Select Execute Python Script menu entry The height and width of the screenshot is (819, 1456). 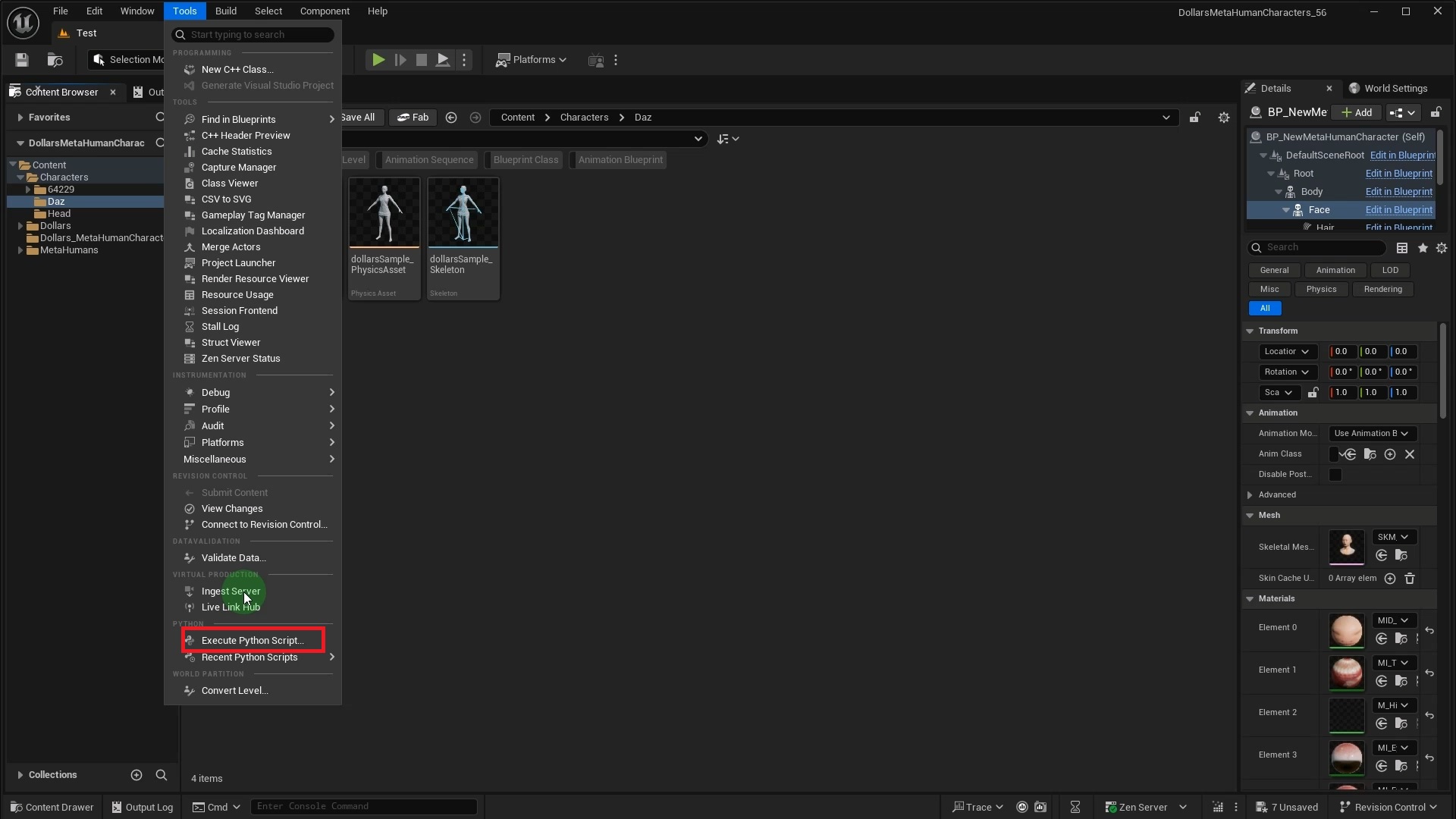tap(253, 641)
